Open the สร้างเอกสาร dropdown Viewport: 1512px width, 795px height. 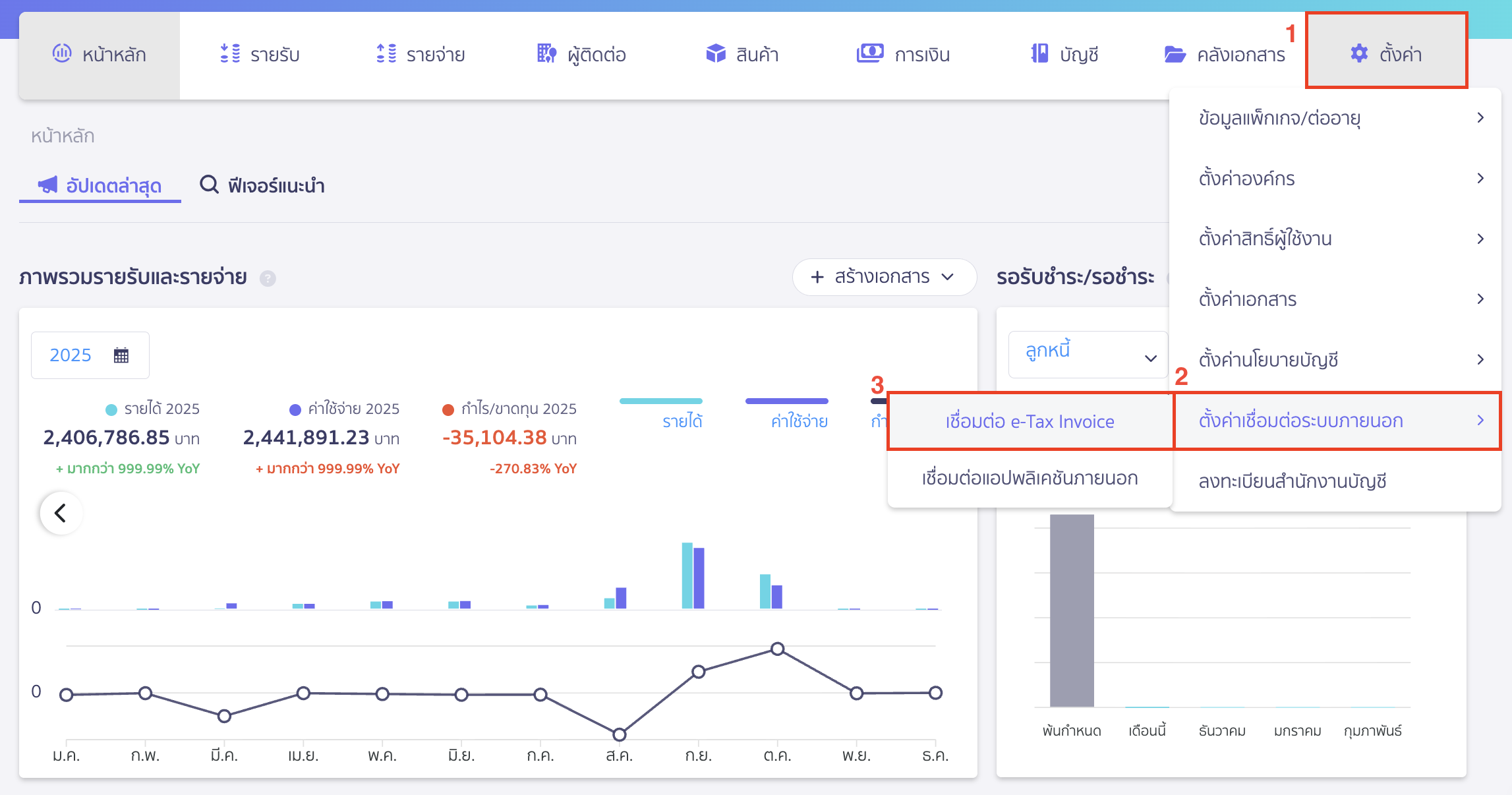[883, 278]
